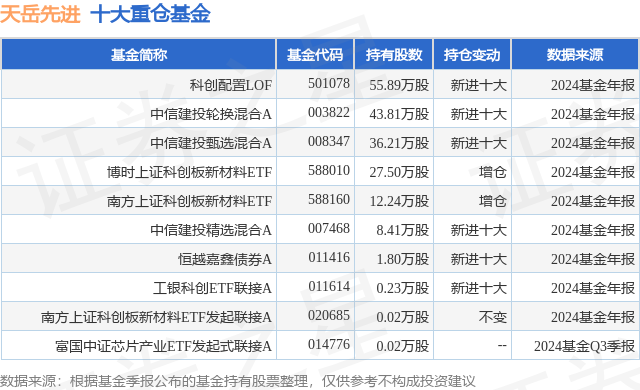Select the 持有股数 column header
Image resolution: width=640 pixels, height=390 pixels.
pyautogui.click(x=393, y=55)
